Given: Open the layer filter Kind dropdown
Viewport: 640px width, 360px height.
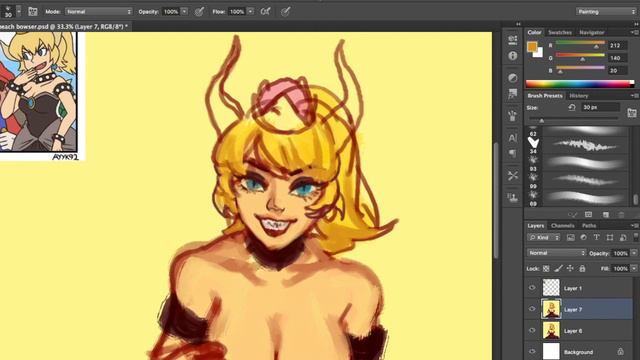Looking at the screenshot, I should [x=544, y=238].
